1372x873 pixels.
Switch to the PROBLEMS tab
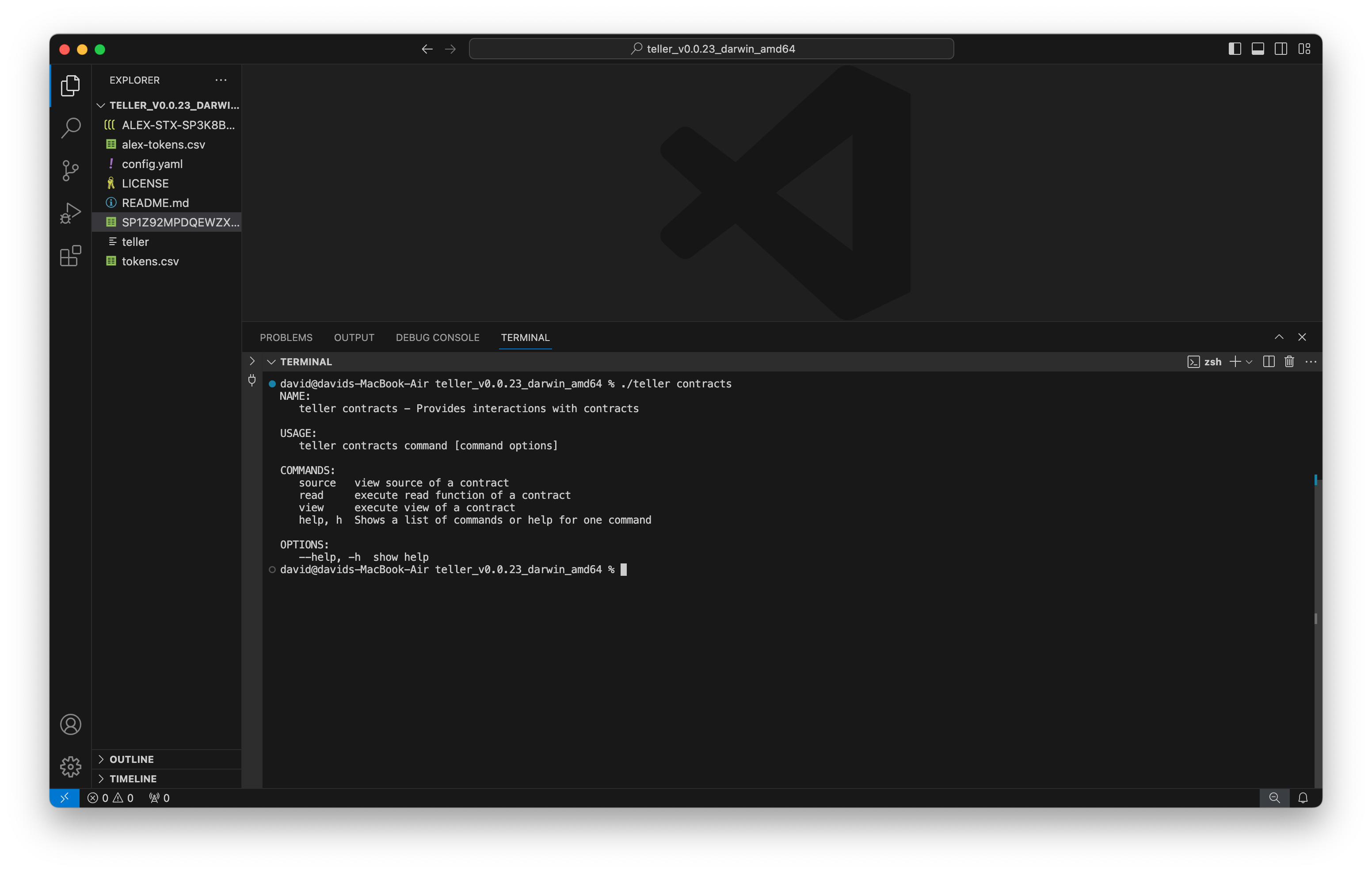click(286, 337)
